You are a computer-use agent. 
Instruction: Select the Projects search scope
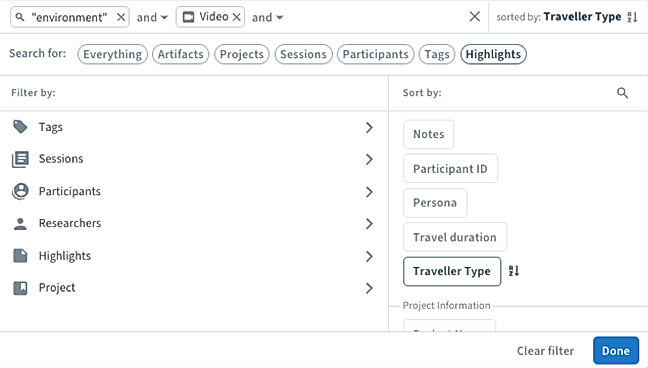(x=242, y=54)
